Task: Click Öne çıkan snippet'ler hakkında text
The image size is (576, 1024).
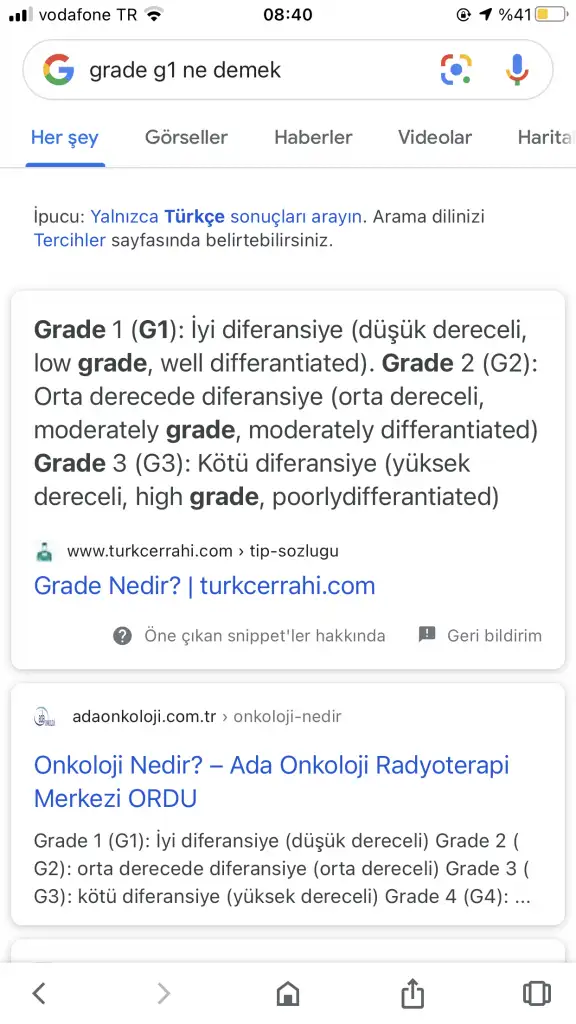Action: click(264, 635)
